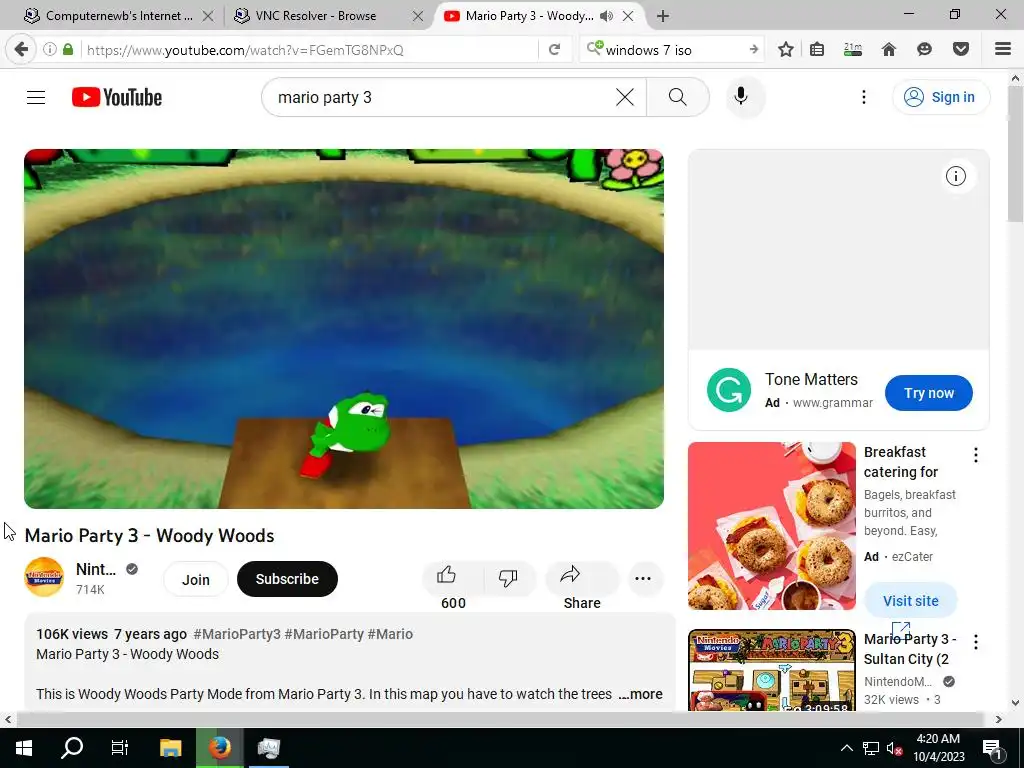Share the Woody Woods video
This screenshot has width=1024, height=768.
click(581, 579)
